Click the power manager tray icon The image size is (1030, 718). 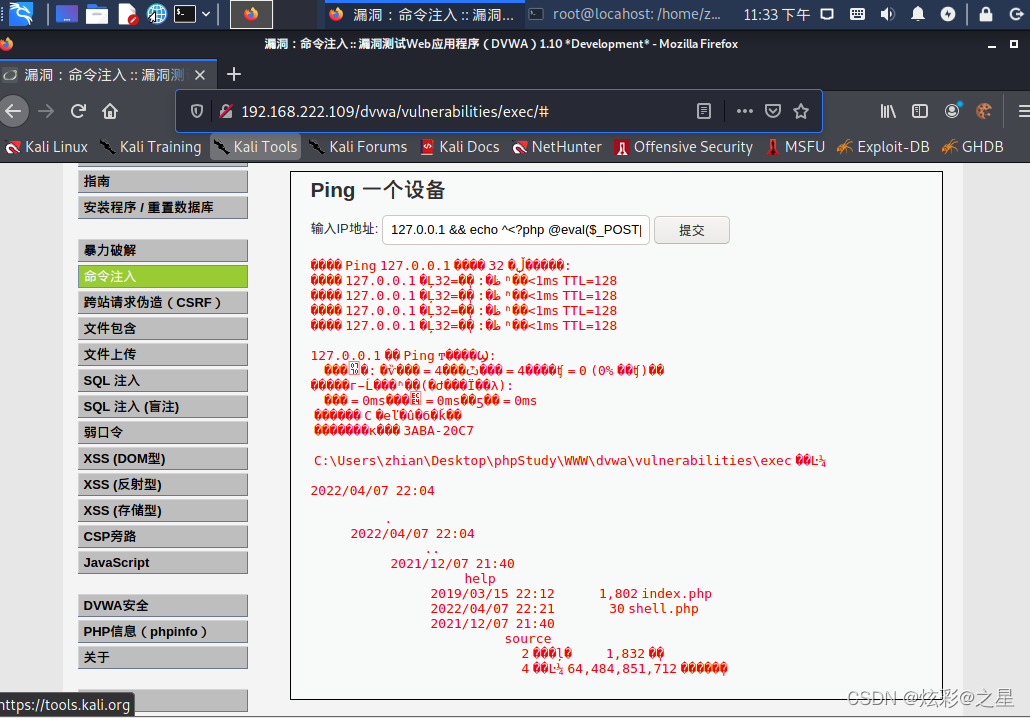click(948, 14)
